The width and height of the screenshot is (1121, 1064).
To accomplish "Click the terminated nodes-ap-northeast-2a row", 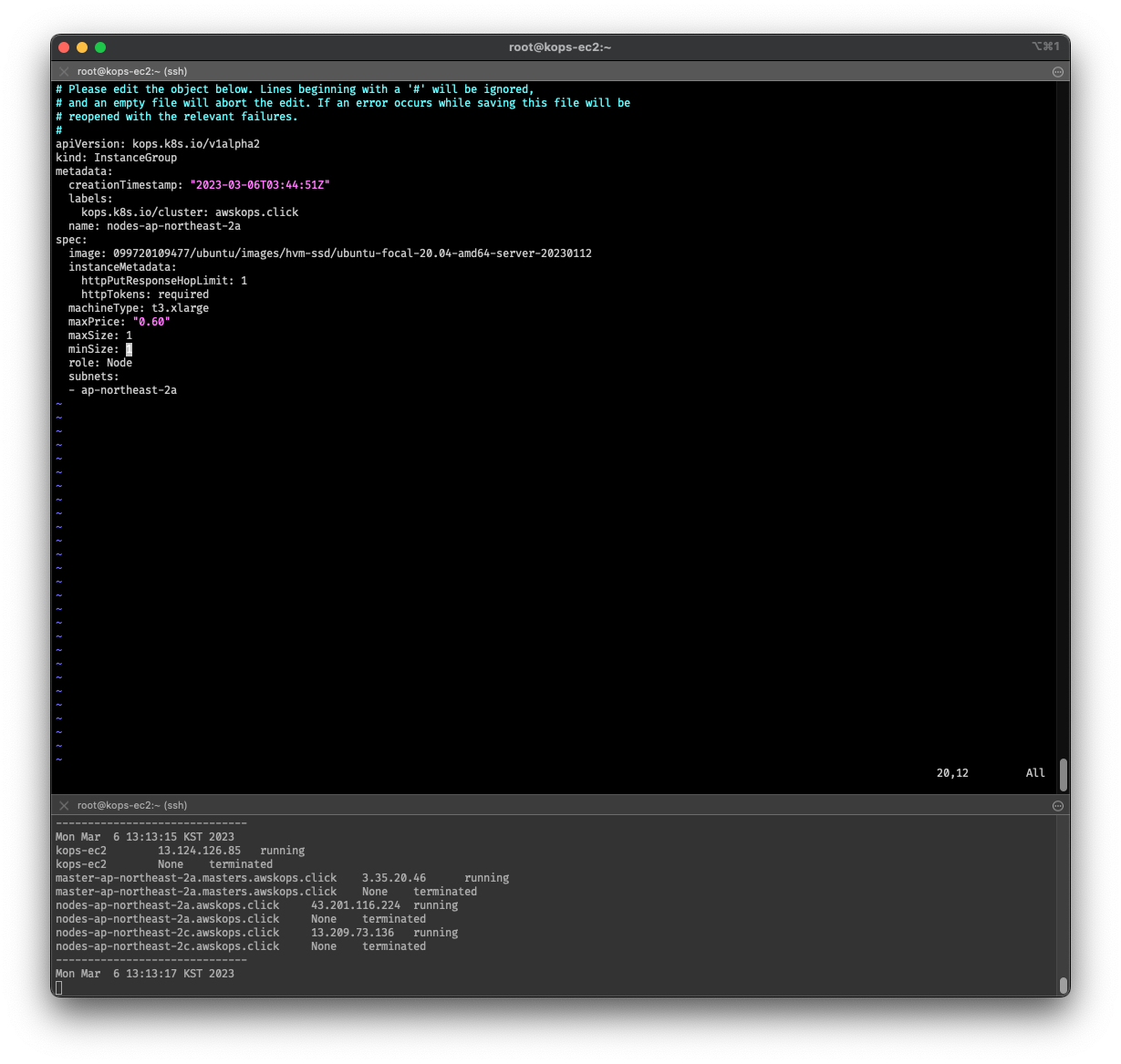I will click(241, 919).
